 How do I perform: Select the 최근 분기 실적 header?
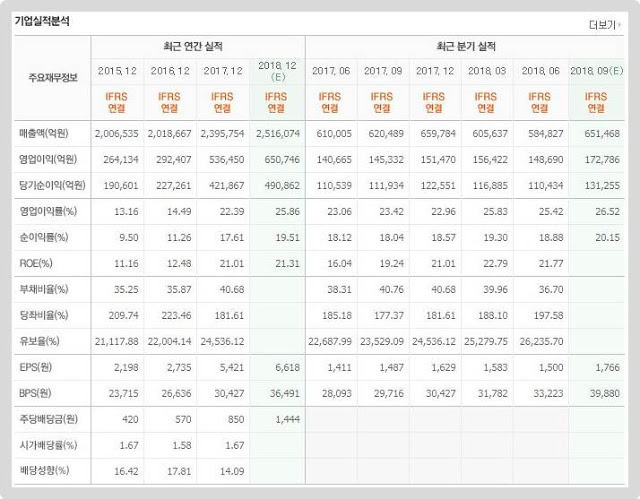click(x=466, y=46)
